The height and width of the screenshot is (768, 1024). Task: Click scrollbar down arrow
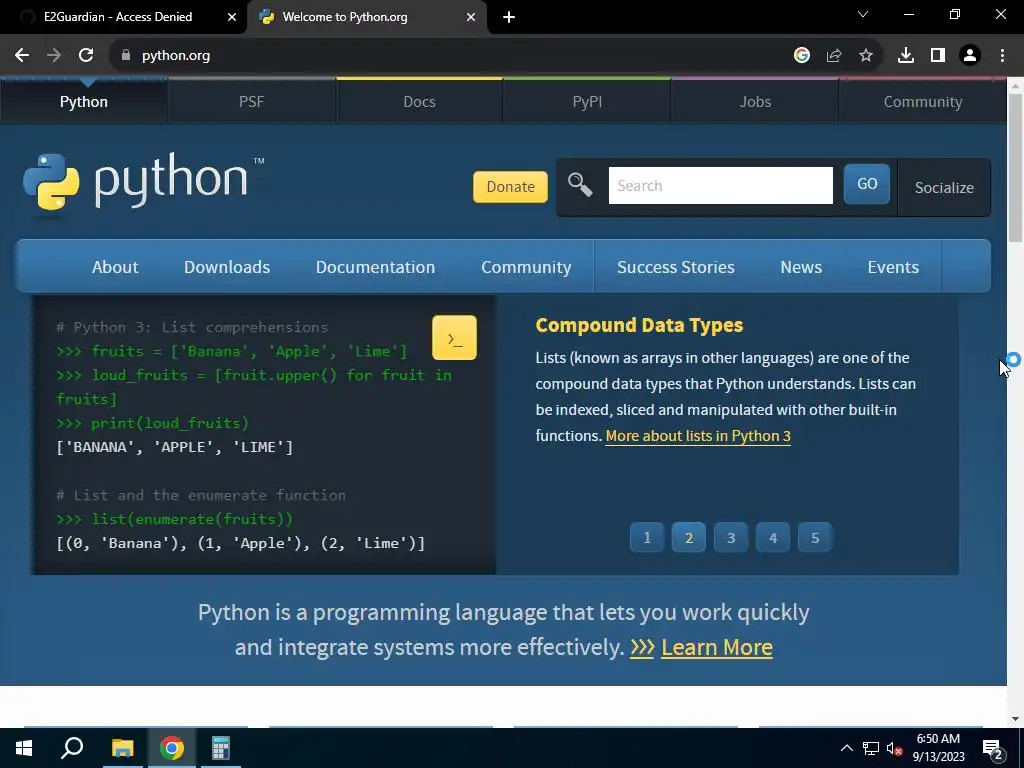click(x=1016, y=719)
